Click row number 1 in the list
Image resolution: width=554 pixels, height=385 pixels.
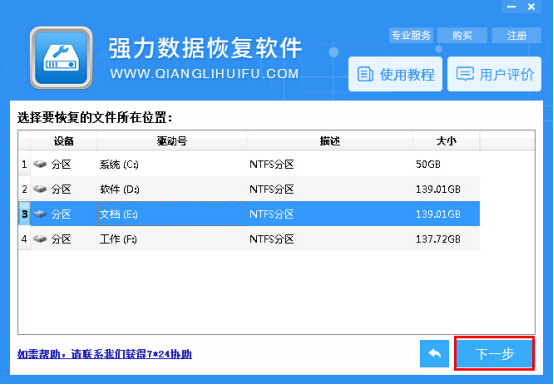tap(24, 164)
